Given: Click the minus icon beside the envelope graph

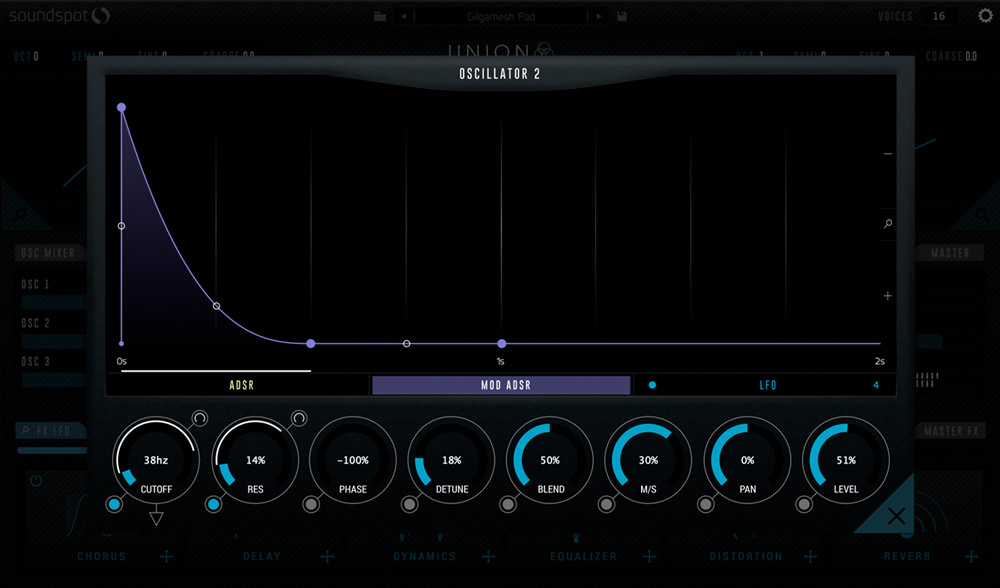Looking at the screenshot, I should click(x=888, y=154).
